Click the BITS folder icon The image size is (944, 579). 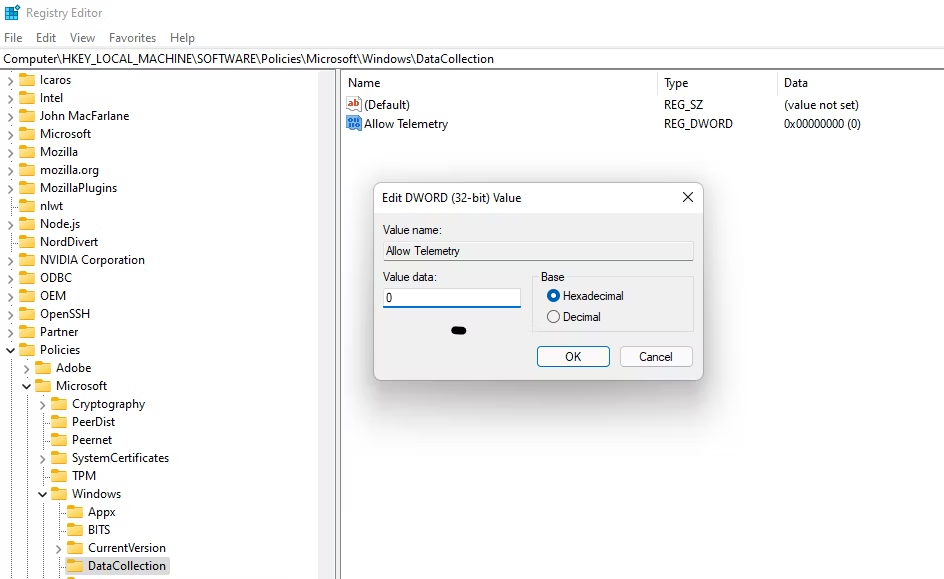tap(75, 530)
